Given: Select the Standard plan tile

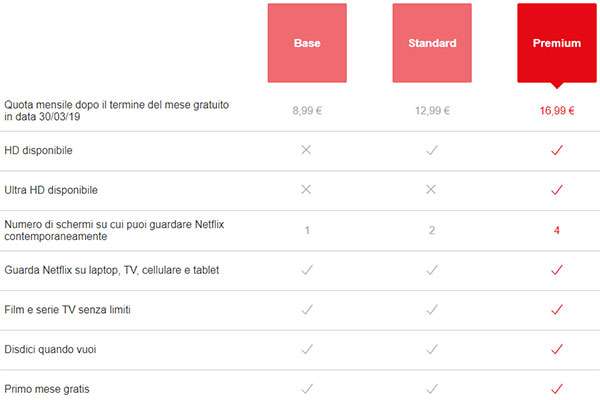Looking at the screenshot, I should [432, 43].
